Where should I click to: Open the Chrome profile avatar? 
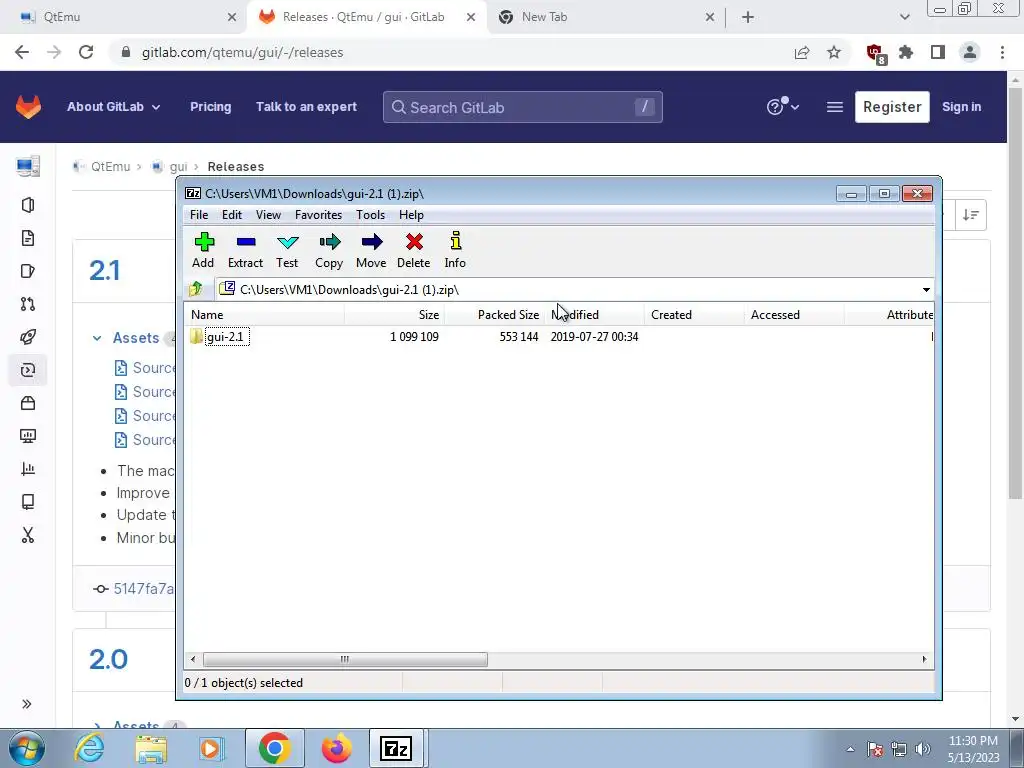coord(970,52)
